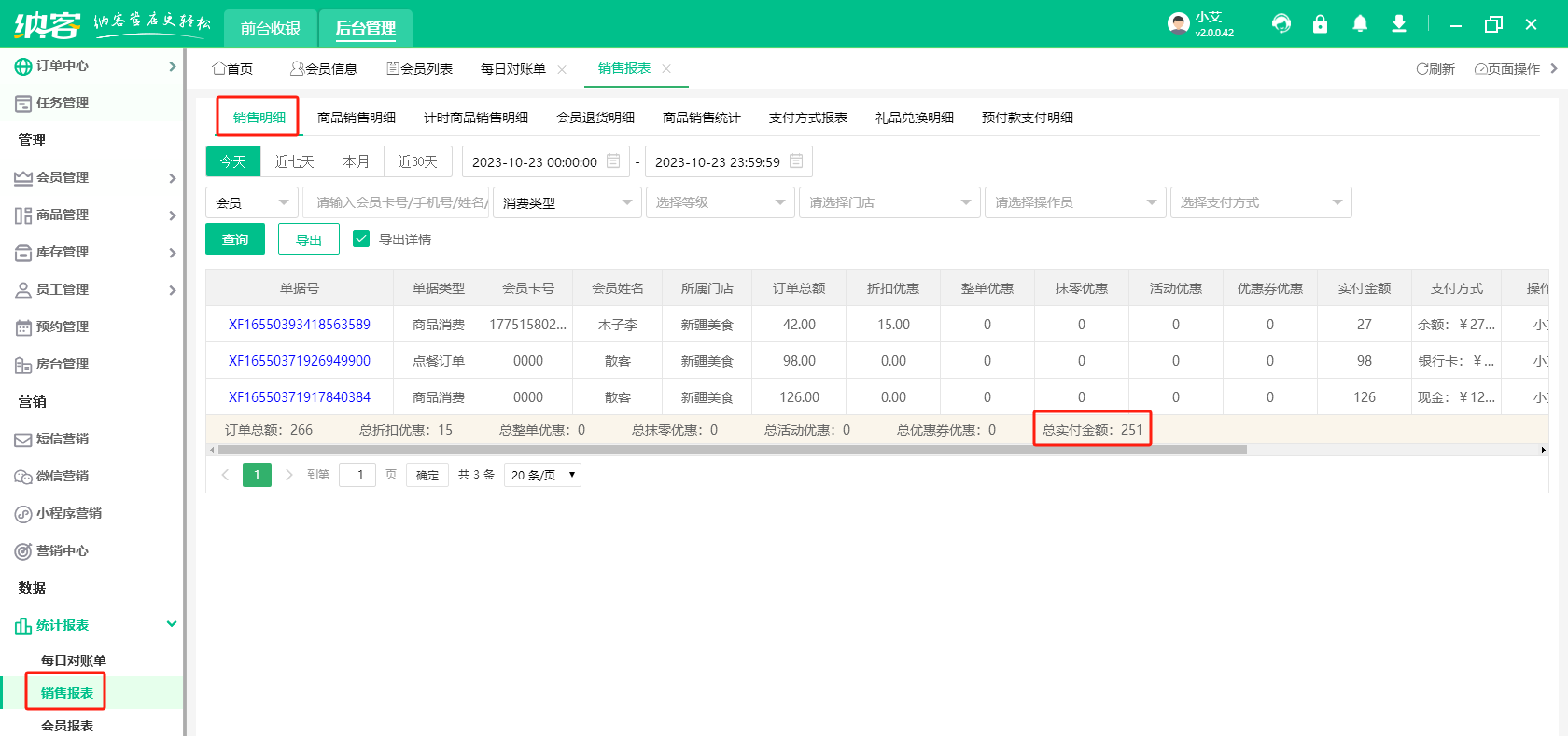1568x736 pixels.
Task: Click the 今天 date filter
Action: (x=233, y=161)
